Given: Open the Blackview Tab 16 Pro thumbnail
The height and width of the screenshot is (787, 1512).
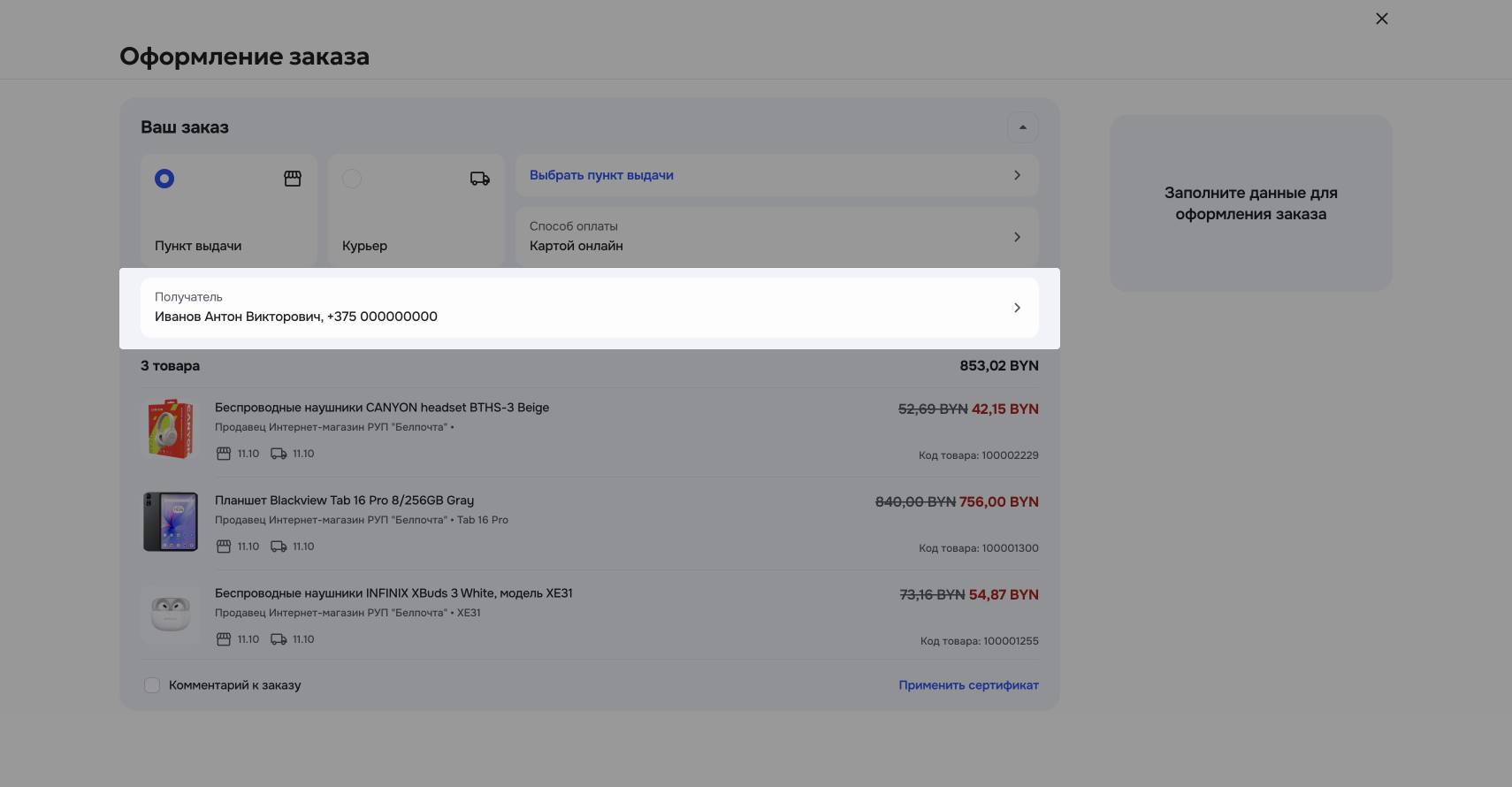Looking at the screenshot, I should coord(171,522).
